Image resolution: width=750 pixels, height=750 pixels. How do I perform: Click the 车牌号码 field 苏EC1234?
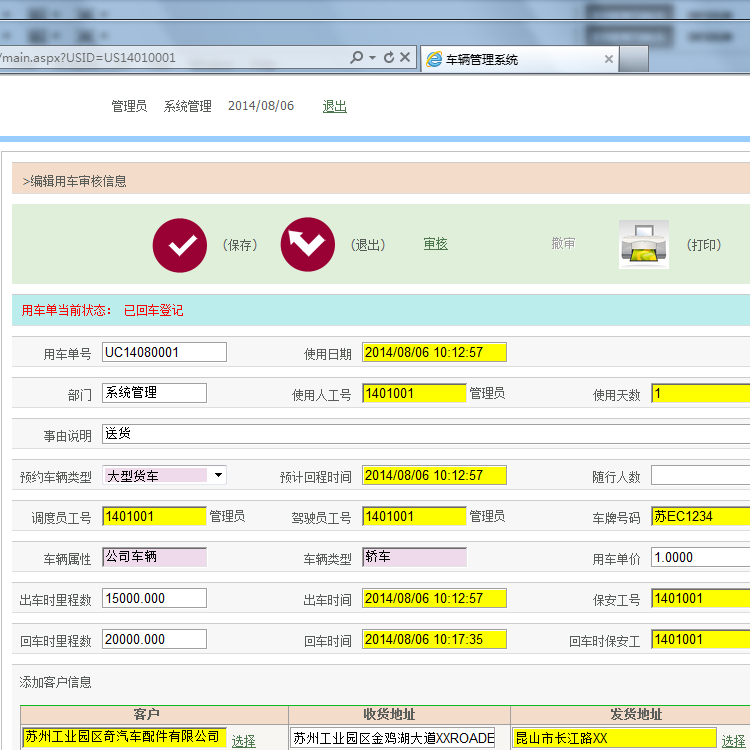click(x=701, y=517)
